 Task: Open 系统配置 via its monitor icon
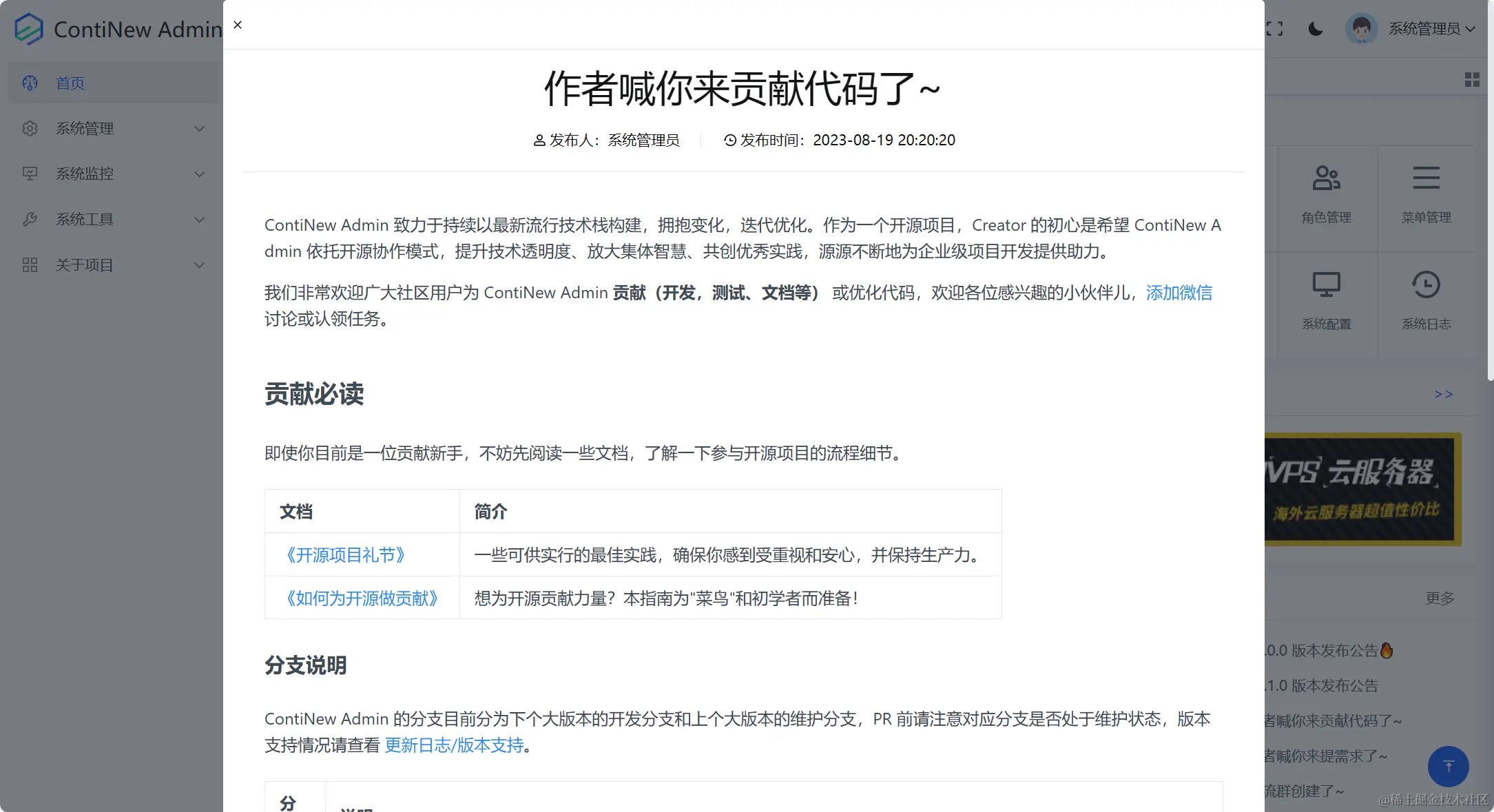pyautogui.click(x=1327, y=283)
